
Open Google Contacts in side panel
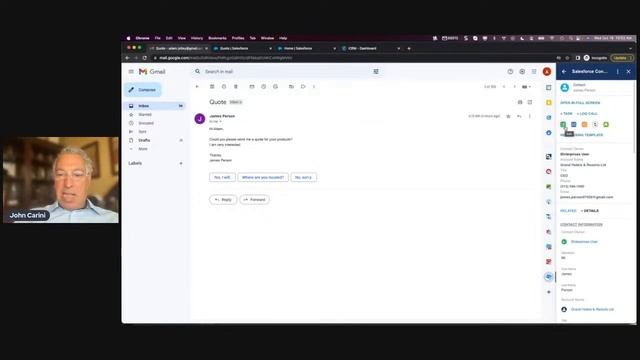549,133
